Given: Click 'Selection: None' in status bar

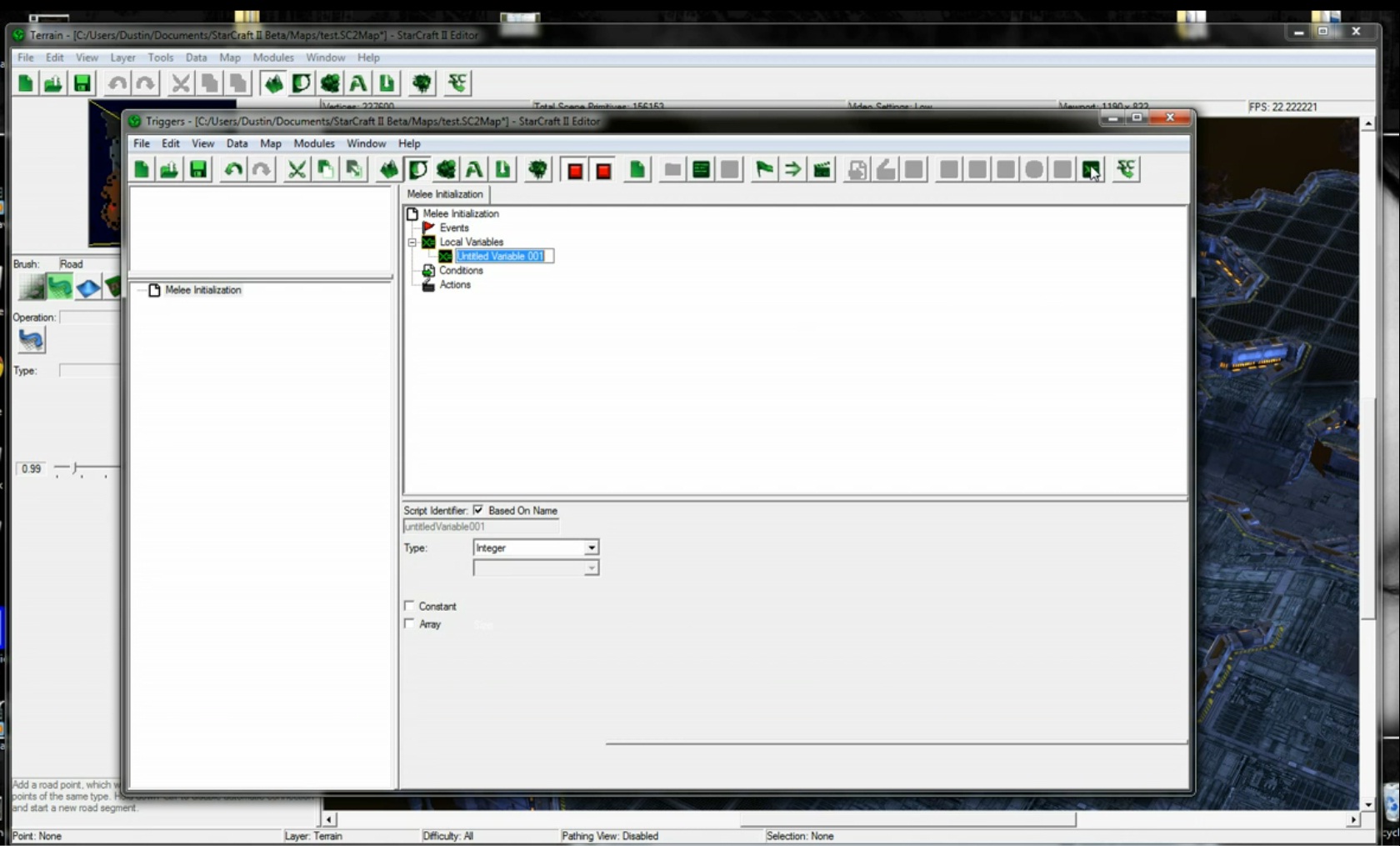Looking at the screenshot, I should (799, 836).
